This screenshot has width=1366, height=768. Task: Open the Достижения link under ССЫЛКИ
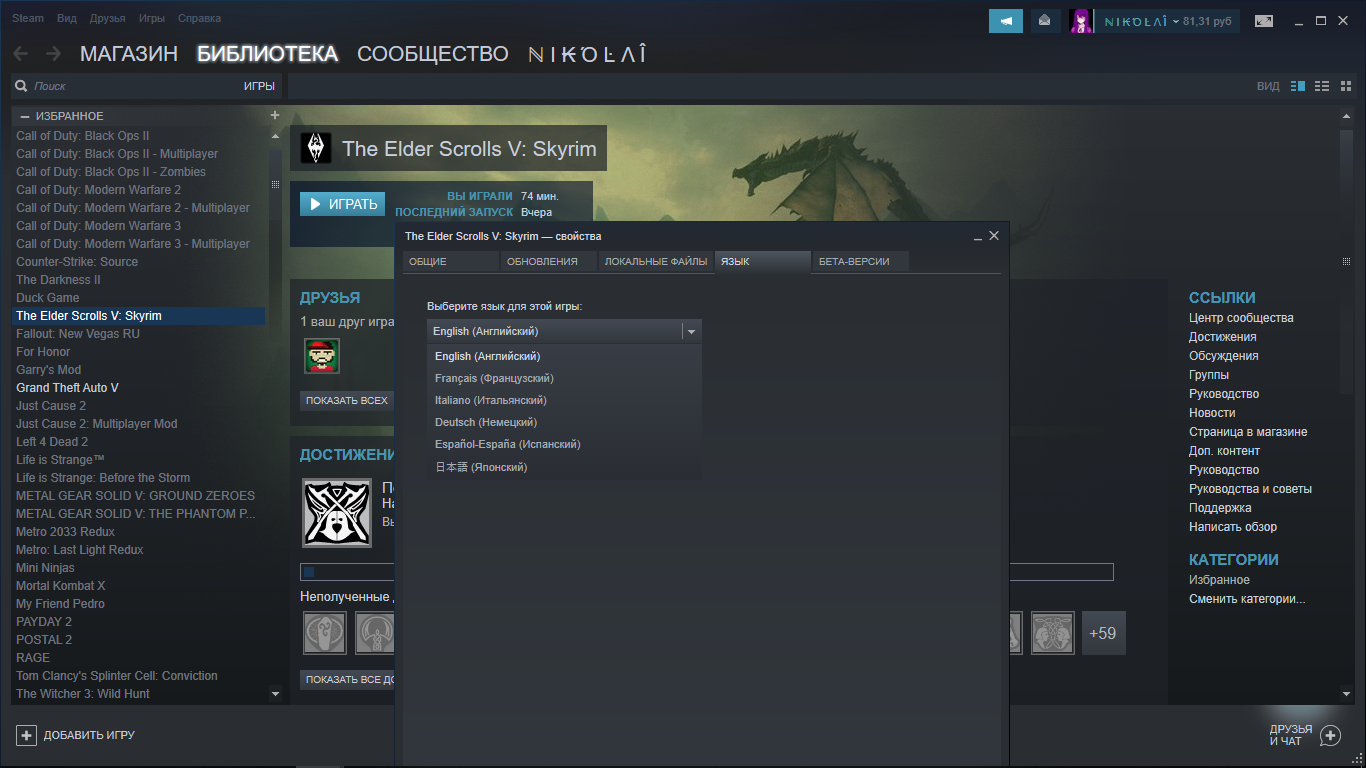click(1222, 337)
